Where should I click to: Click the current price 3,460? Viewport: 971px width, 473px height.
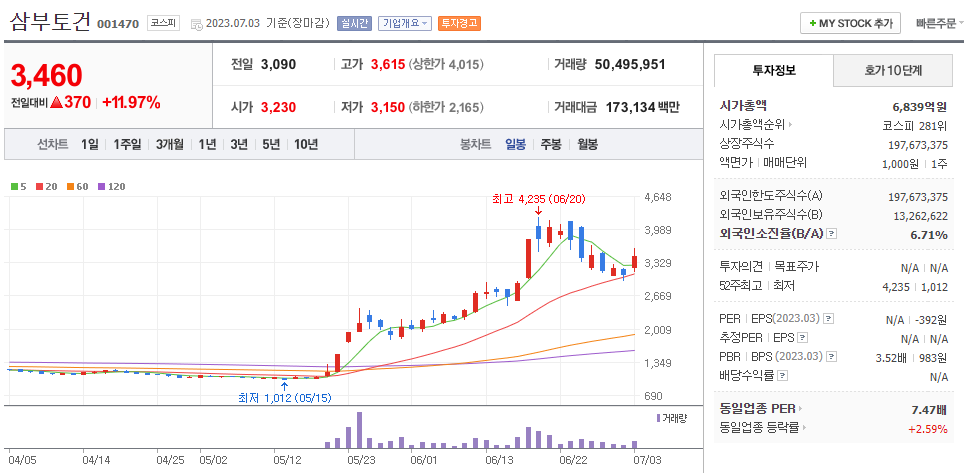pyautogui.click(x=46, y=76)
